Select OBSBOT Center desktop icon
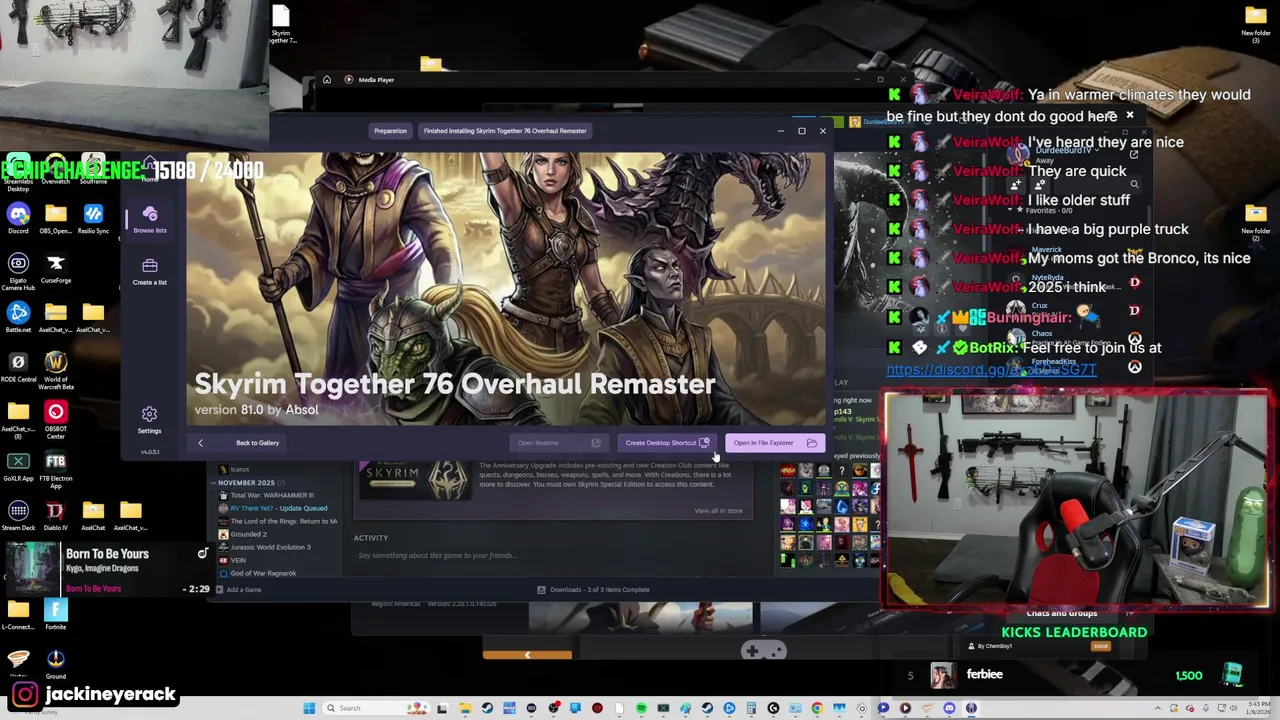1280x720 pixels. [x=55, y=418]
